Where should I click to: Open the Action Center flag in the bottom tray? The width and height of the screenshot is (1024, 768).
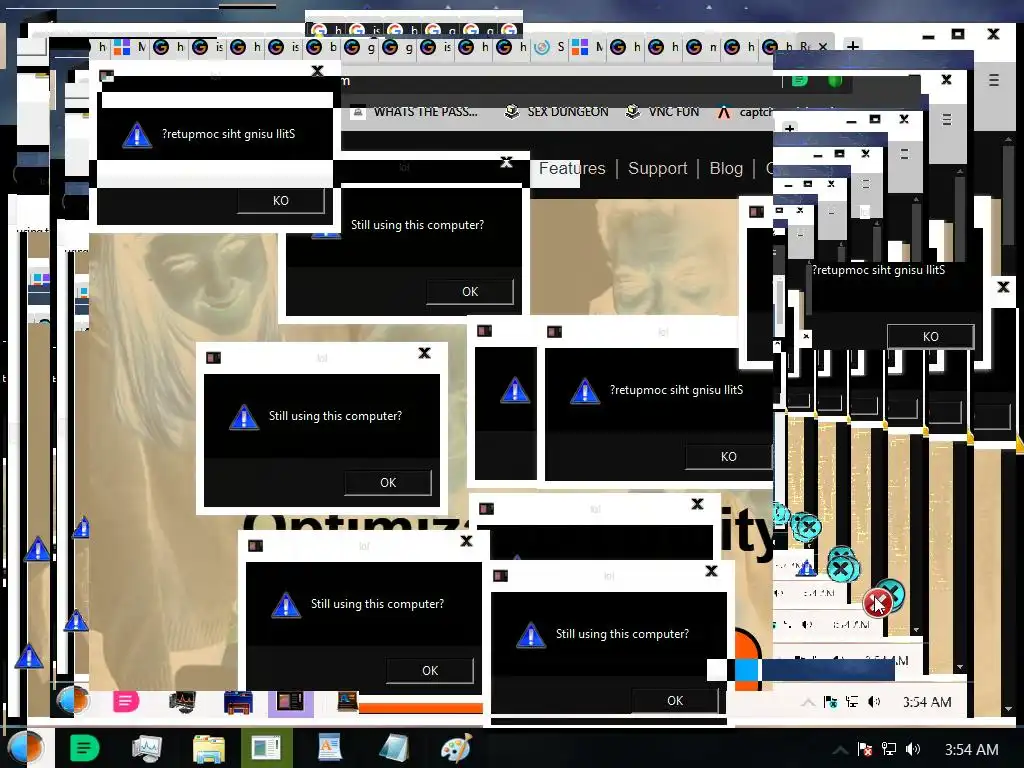(x=865, y=749)
